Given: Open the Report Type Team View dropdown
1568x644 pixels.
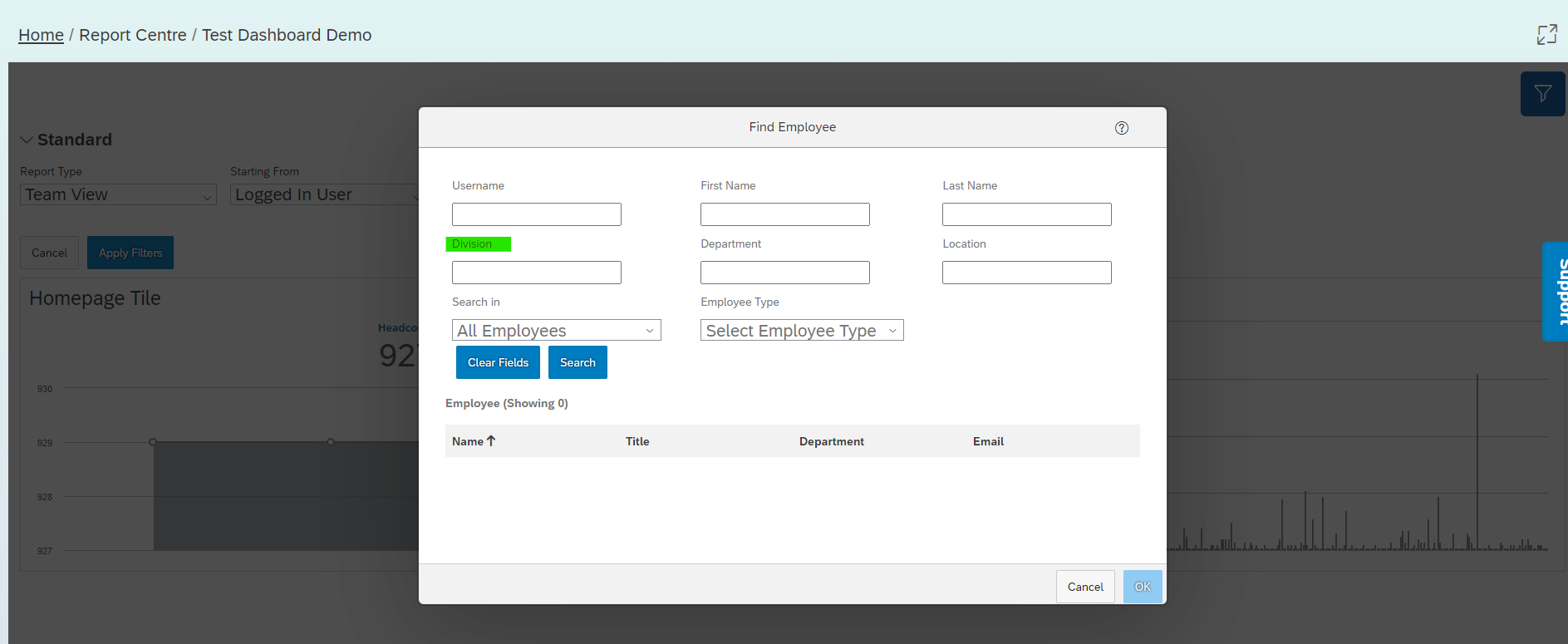Looking at the screenshot, I should point(118,194).
